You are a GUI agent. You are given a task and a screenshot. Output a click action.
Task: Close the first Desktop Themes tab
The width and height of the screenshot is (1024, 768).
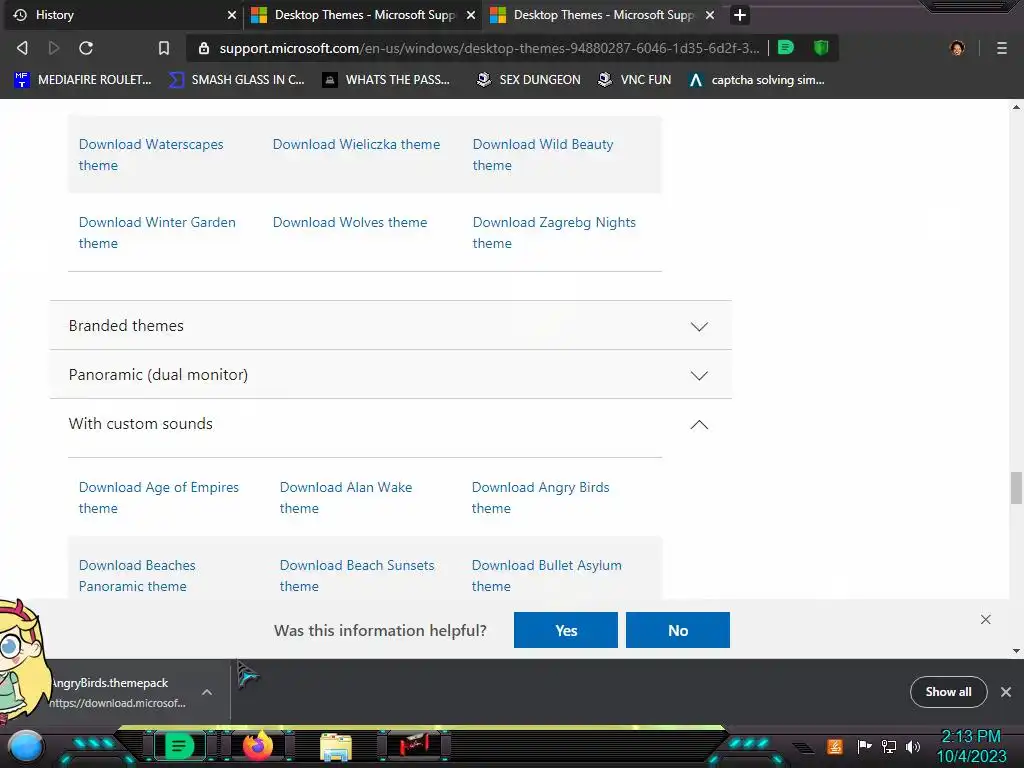click(x=470, y=15)
